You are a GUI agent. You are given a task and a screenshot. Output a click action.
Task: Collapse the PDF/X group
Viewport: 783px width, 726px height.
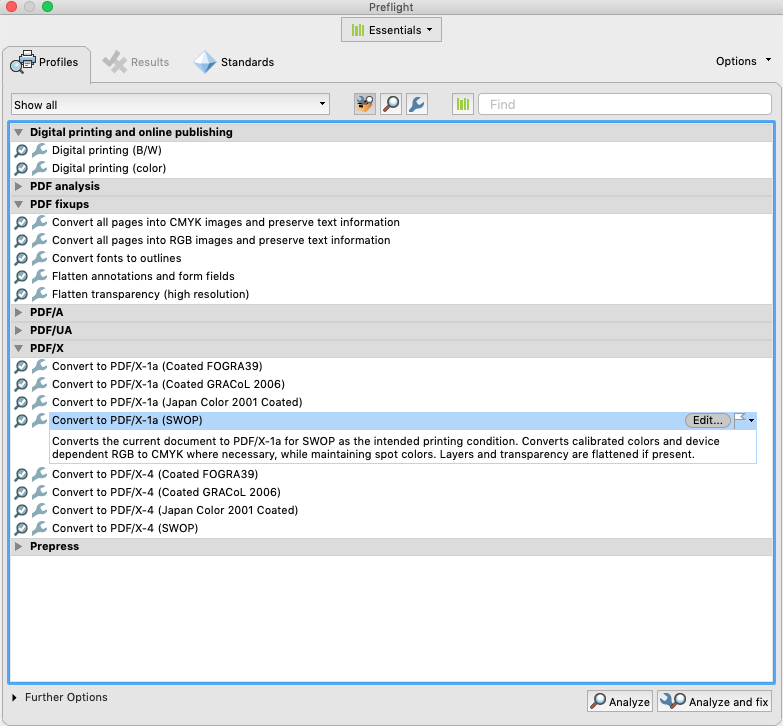click(x=18, y=348)
